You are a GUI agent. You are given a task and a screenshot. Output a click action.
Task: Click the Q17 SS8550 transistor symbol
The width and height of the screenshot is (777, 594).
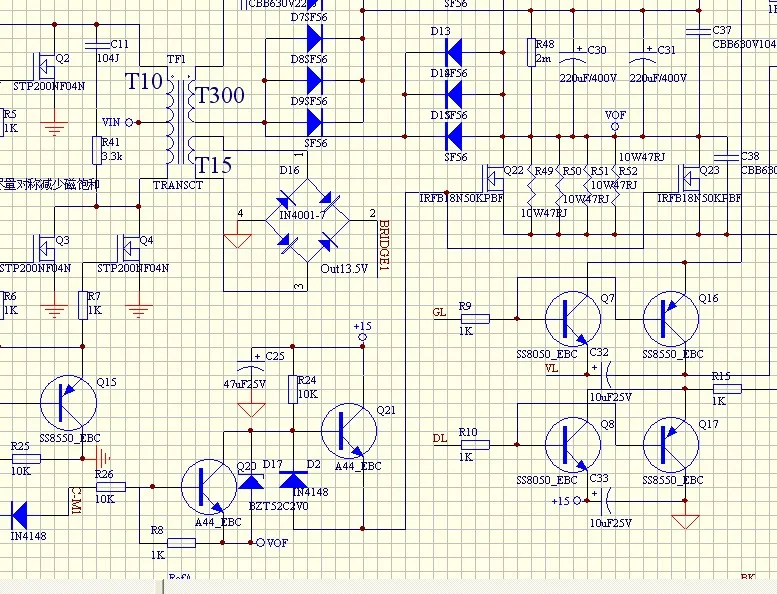pyautogui.click(x=671, y=445)
